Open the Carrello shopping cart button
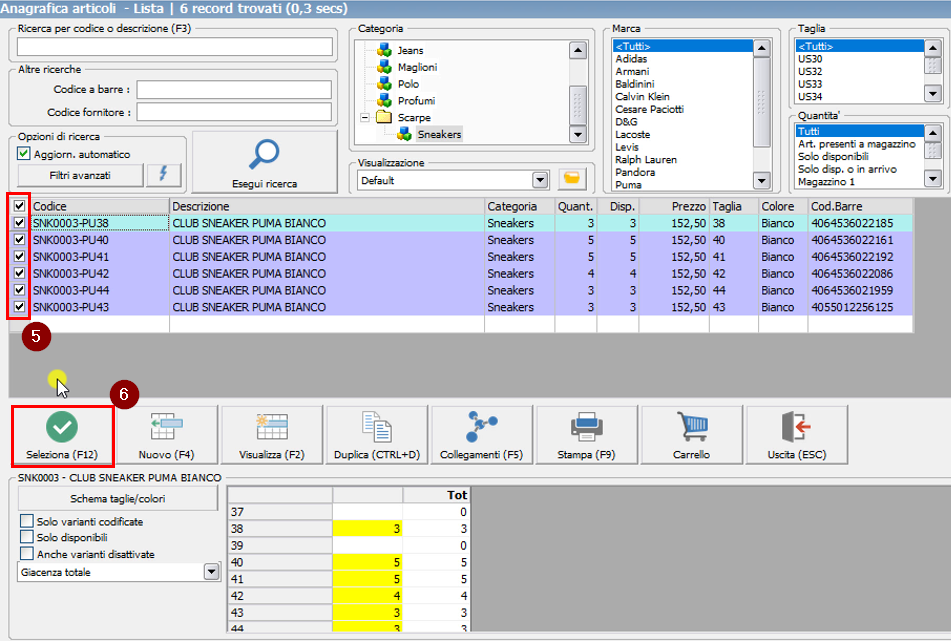This screenshot has width=951, height=641. [691, 435]
